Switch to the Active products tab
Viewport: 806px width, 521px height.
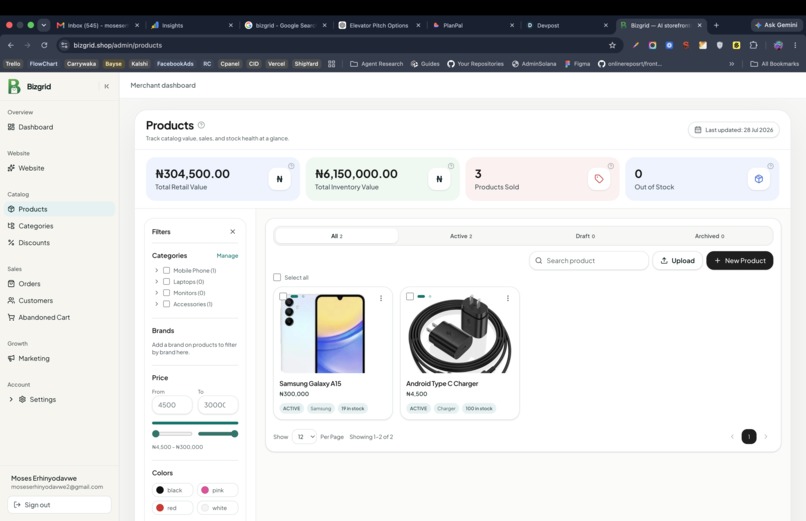461,236
